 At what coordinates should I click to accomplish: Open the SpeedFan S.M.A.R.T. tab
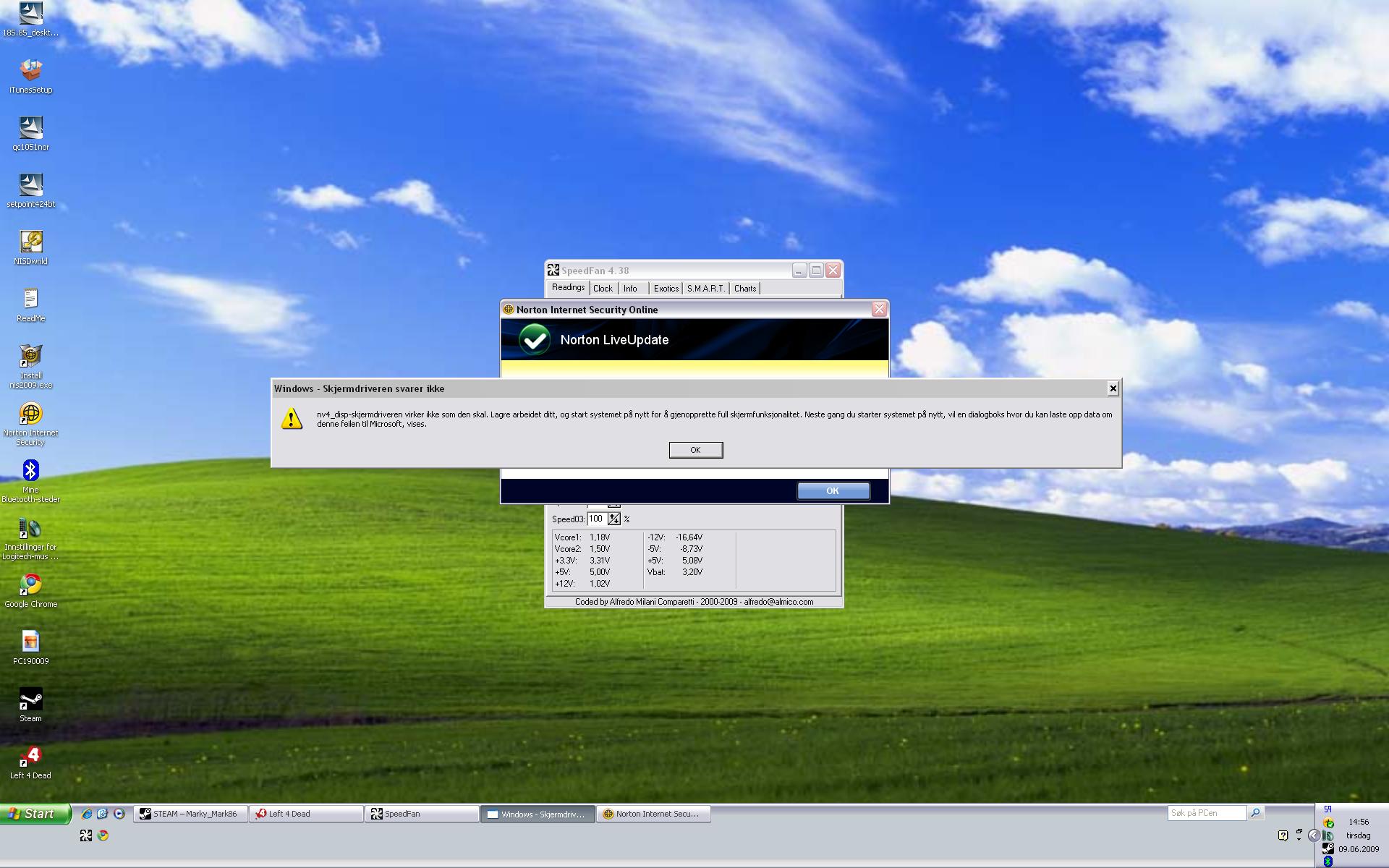point(705,289)
